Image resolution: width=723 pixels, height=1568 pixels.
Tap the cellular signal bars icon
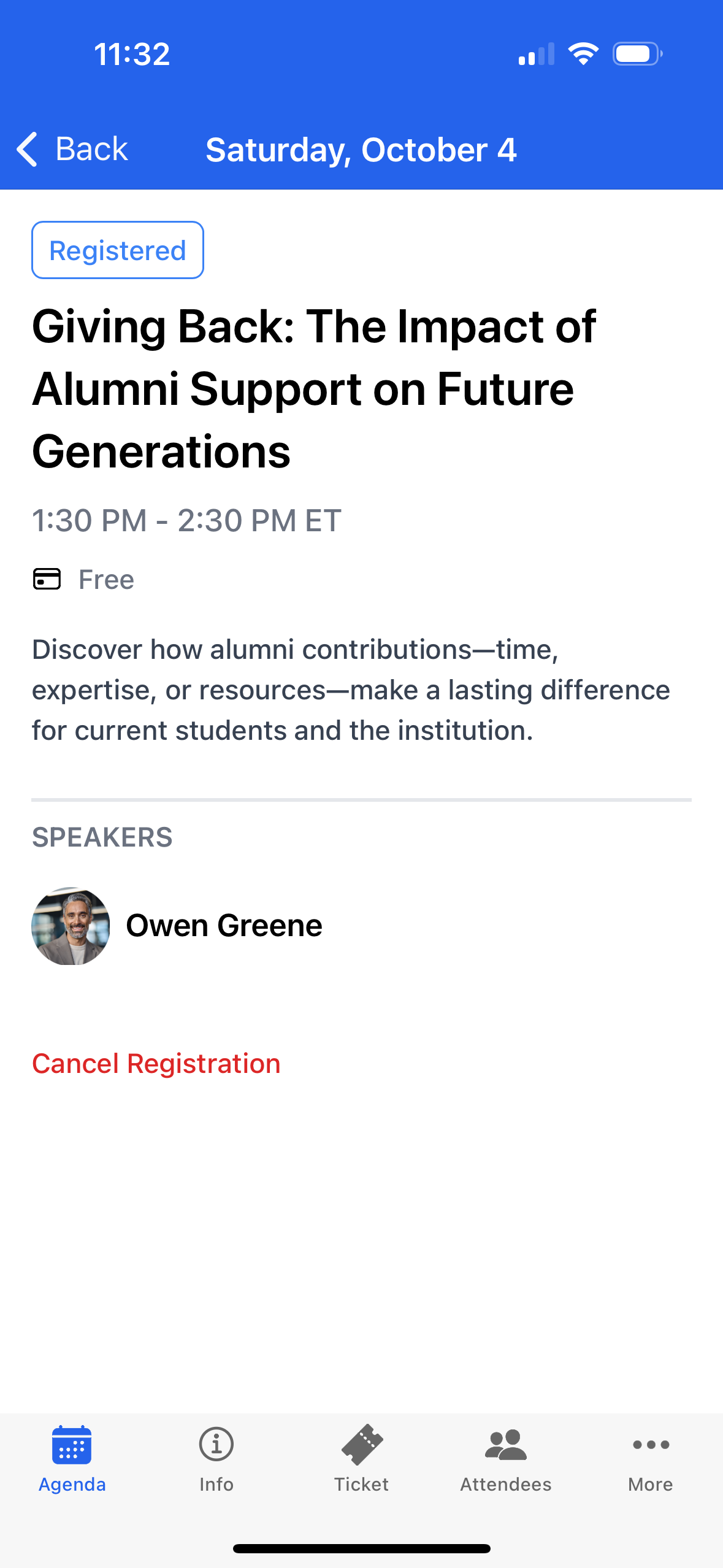click(x=537, y=54)
